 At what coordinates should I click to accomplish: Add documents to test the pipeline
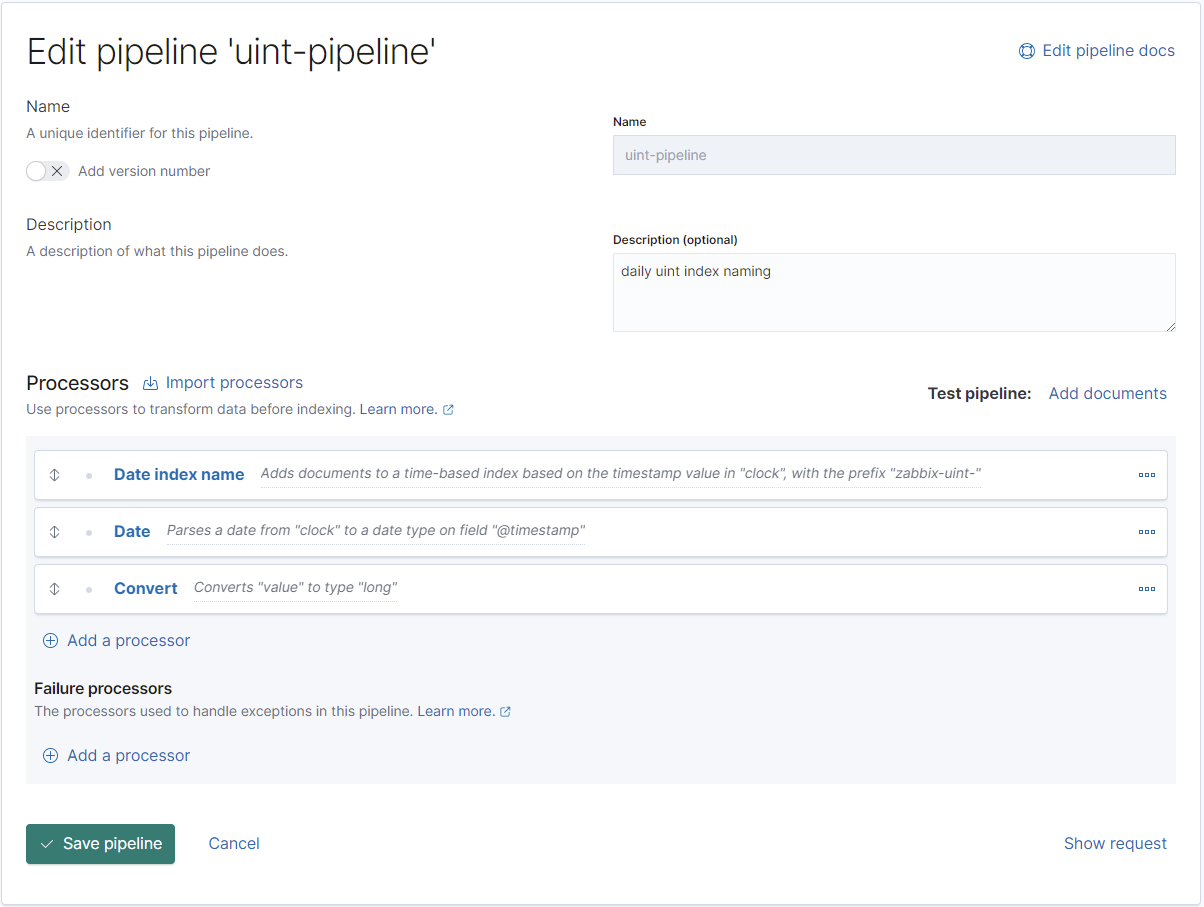1107,394
